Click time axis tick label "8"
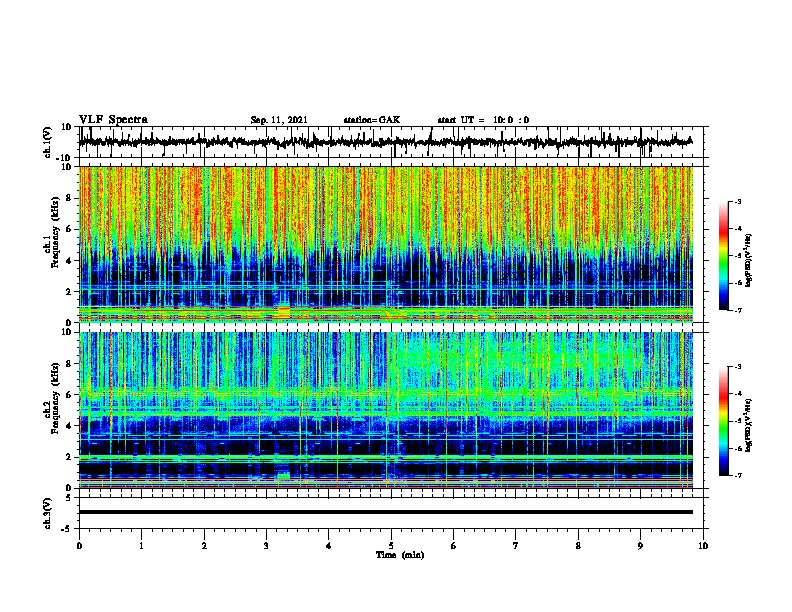792x612 pixels. click(578, 546)
